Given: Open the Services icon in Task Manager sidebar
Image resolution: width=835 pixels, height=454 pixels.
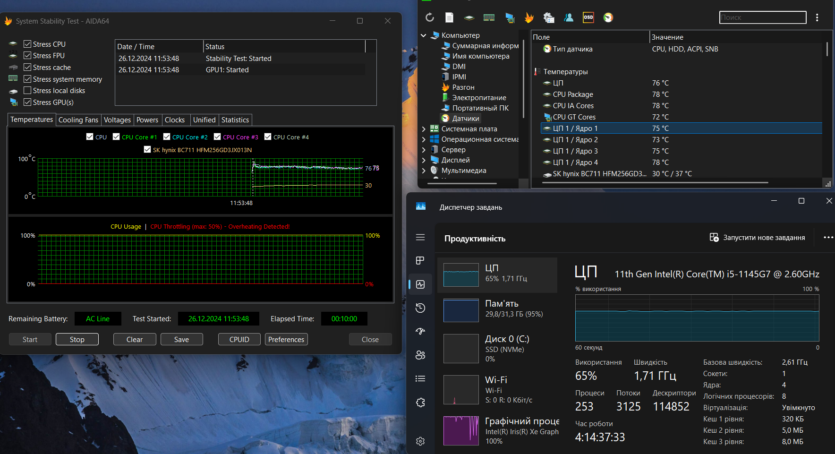Looking at the screenshot, I should pos(420,402).
